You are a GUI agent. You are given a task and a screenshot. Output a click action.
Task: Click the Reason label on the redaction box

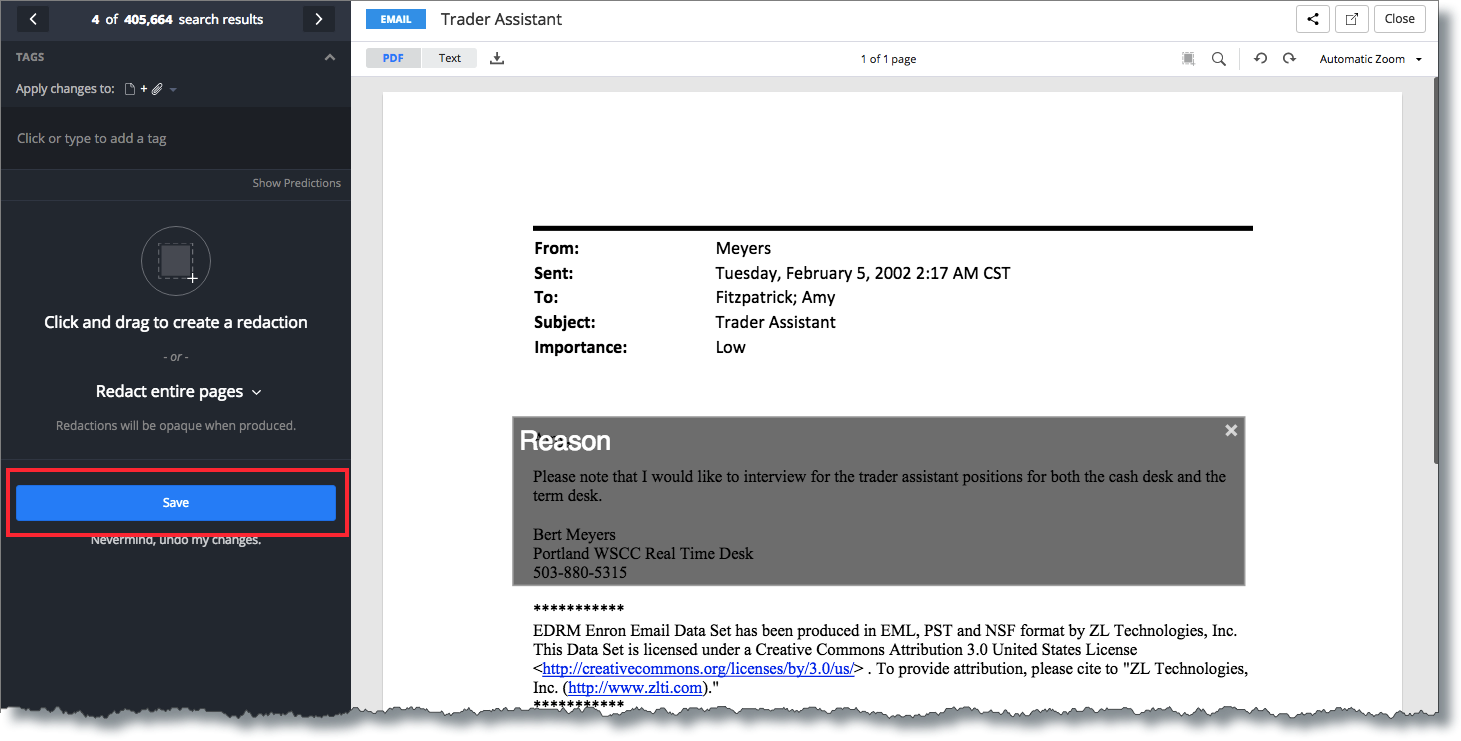click(x=565, y=441)
